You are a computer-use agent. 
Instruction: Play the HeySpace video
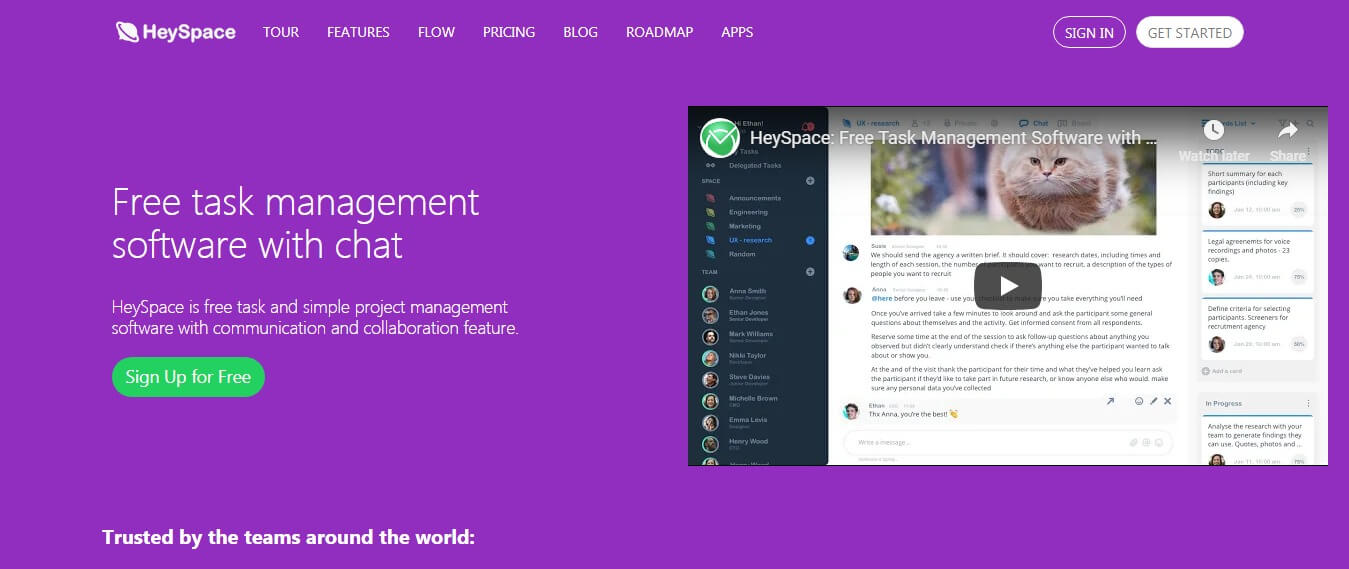tap(1008, 286)
